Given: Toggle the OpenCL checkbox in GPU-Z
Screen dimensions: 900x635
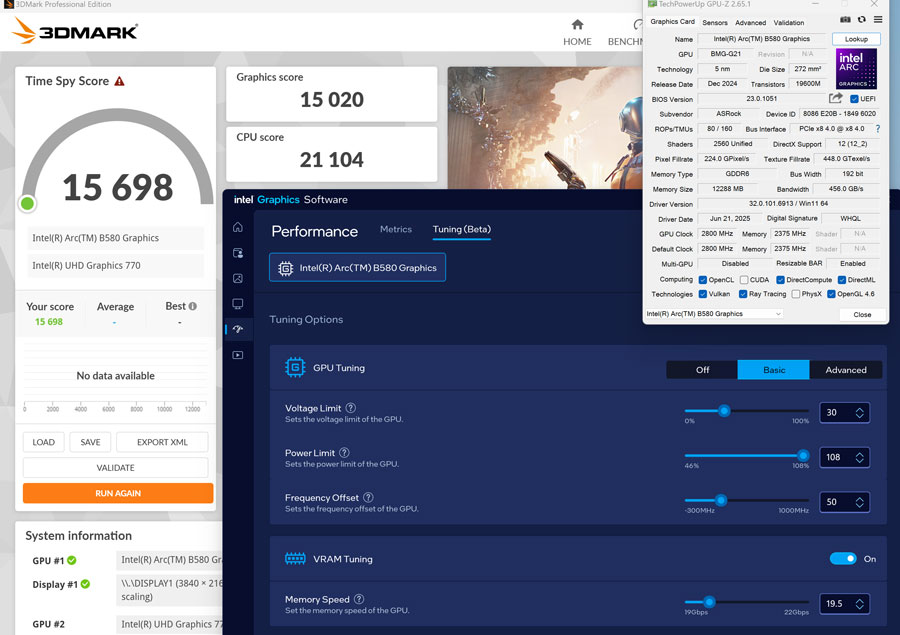Looking at the screenshot, I should [x=703, y=280].
